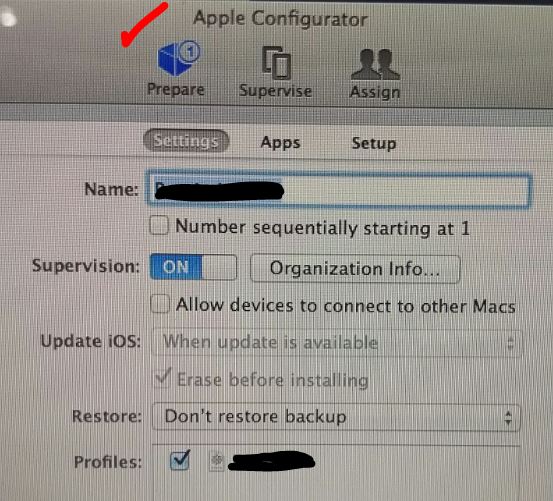Click the Restore dropdown stepper arrows

[x=508, y=418]
